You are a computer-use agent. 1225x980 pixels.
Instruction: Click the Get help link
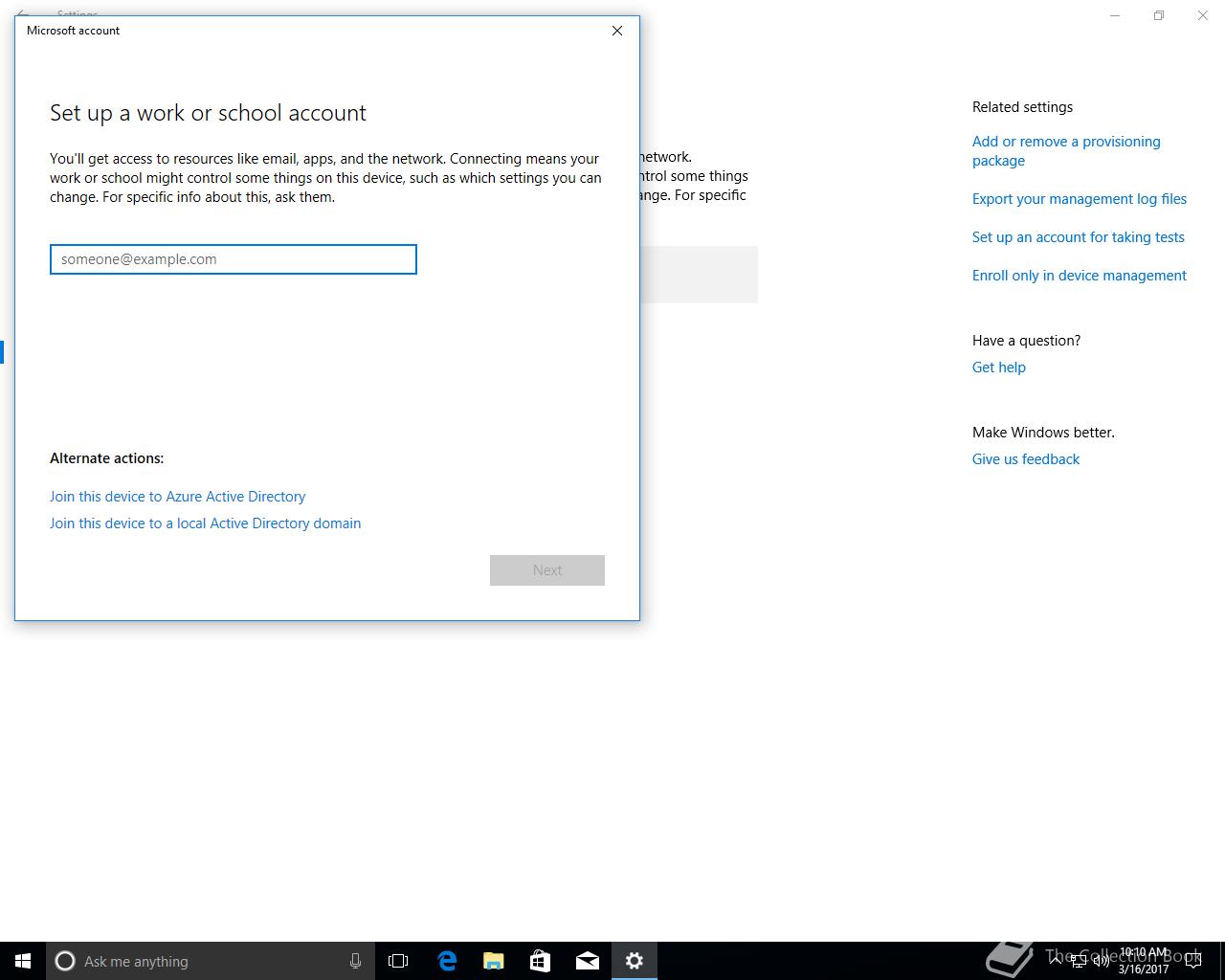(x=999, y=367)
